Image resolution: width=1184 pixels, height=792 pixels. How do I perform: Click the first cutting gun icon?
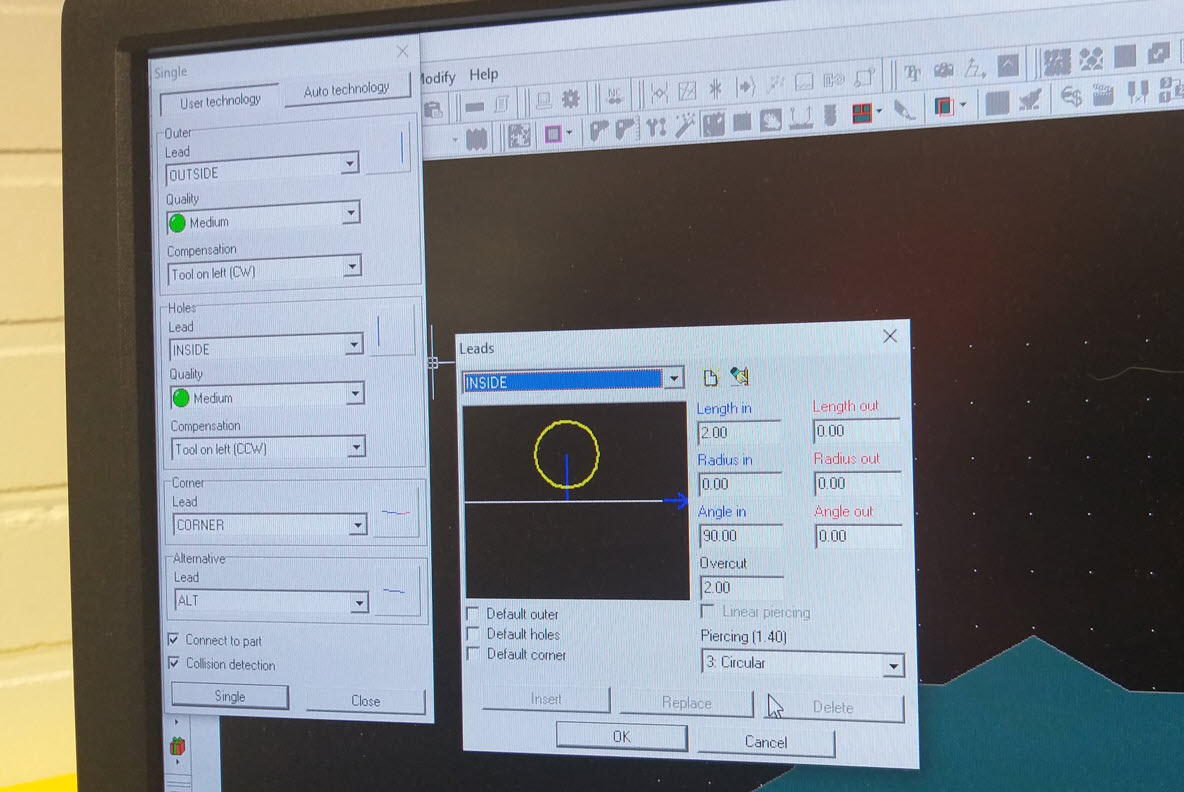[599, 131]
